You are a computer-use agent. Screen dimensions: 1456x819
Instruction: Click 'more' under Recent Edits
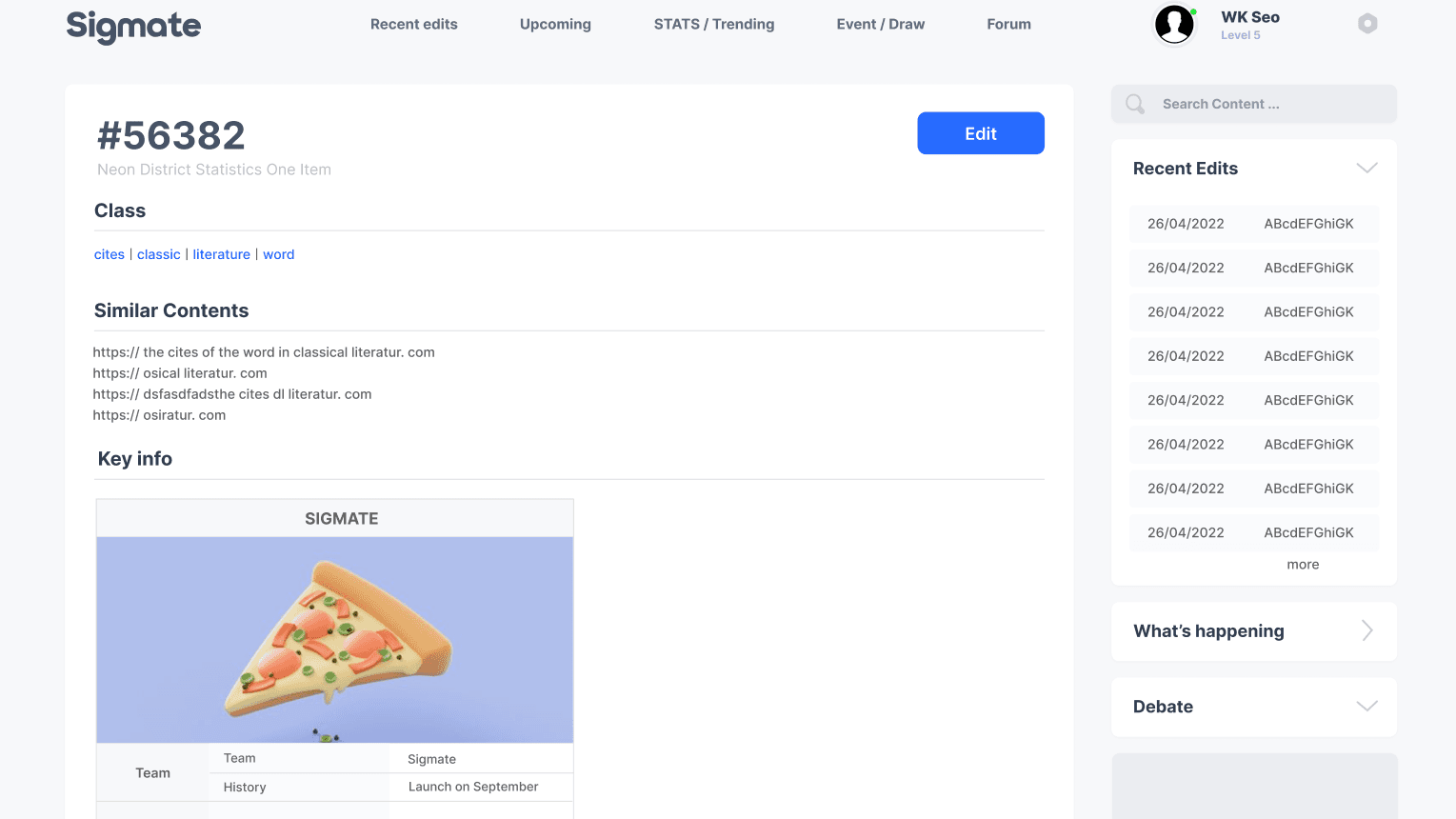(1303, 565)
